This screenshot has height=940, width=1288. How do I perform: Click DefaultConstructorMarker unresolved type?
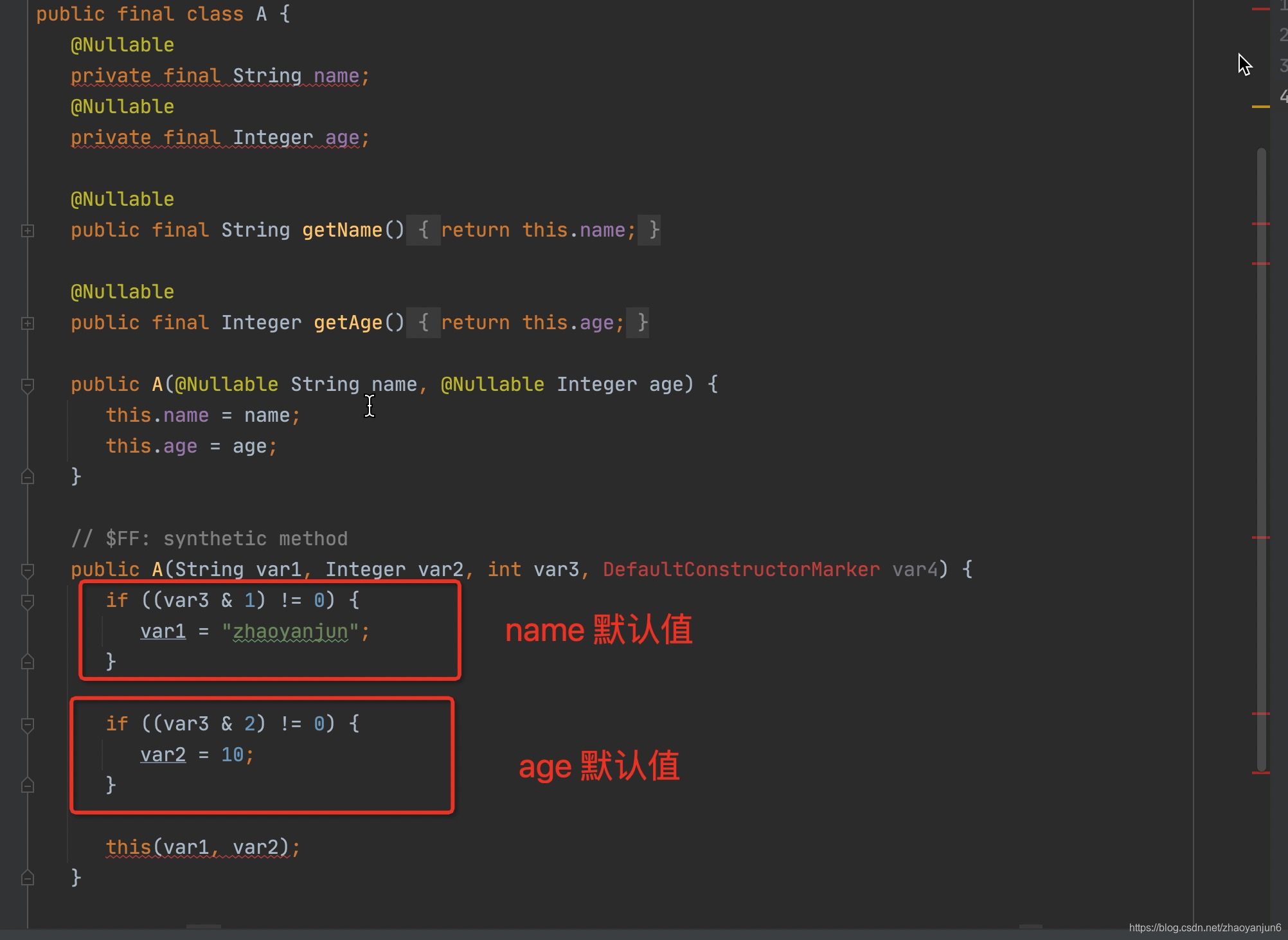pyautogui.click(x=740, y=570)
